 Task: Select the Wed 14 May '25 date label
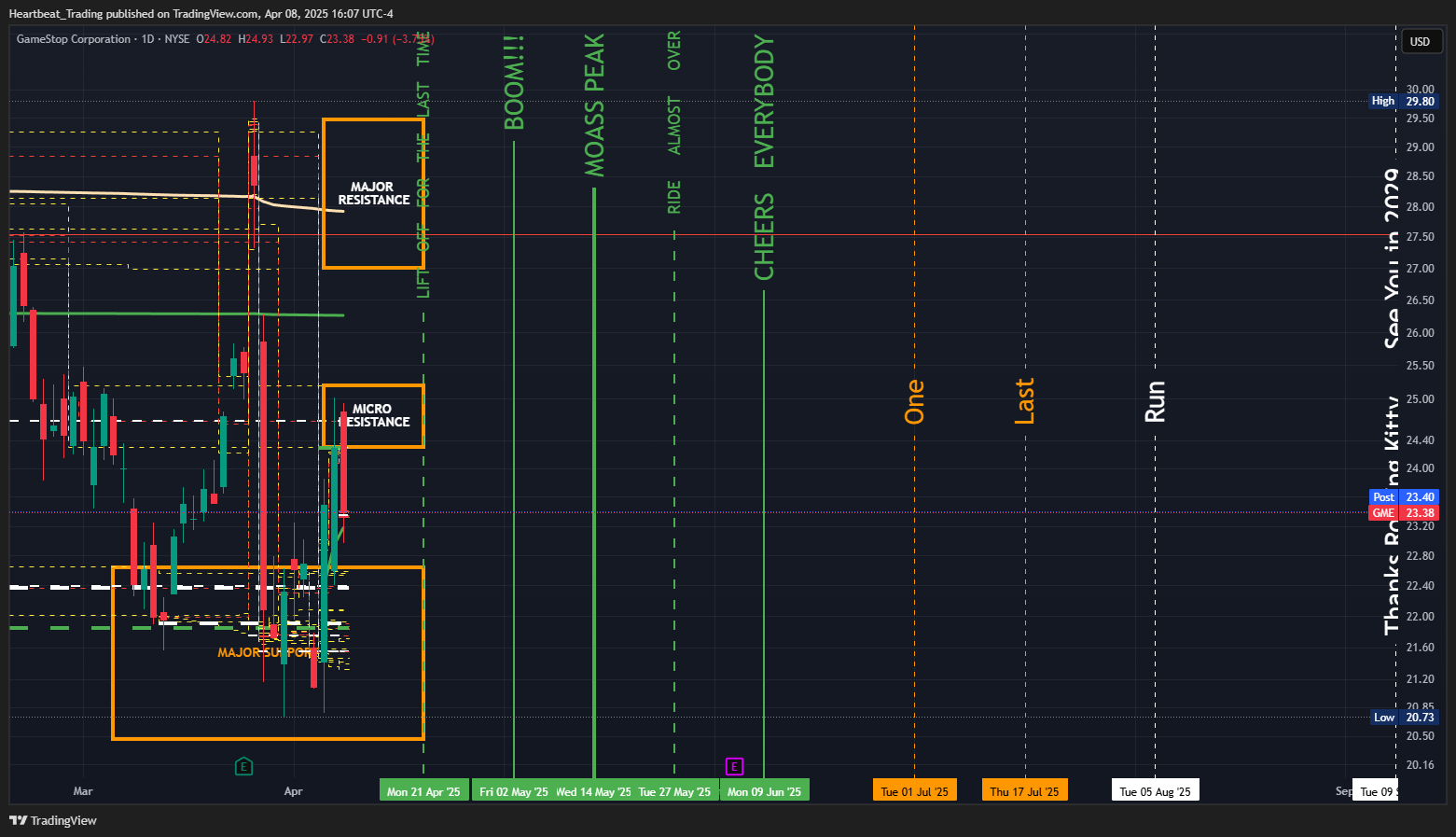[x=593, y=791]
